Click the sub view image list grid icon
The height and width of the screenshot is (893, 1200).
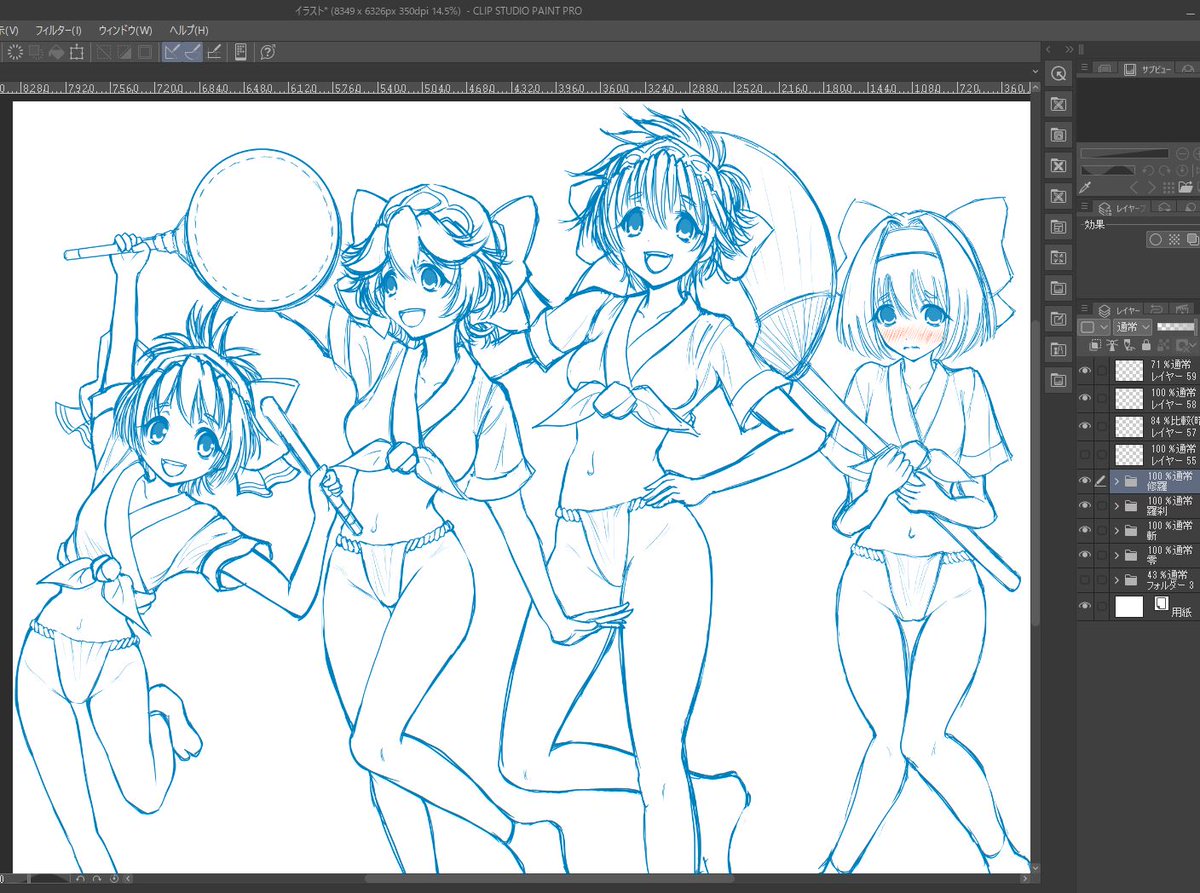pyautogui.click(x=1168, y=188)
